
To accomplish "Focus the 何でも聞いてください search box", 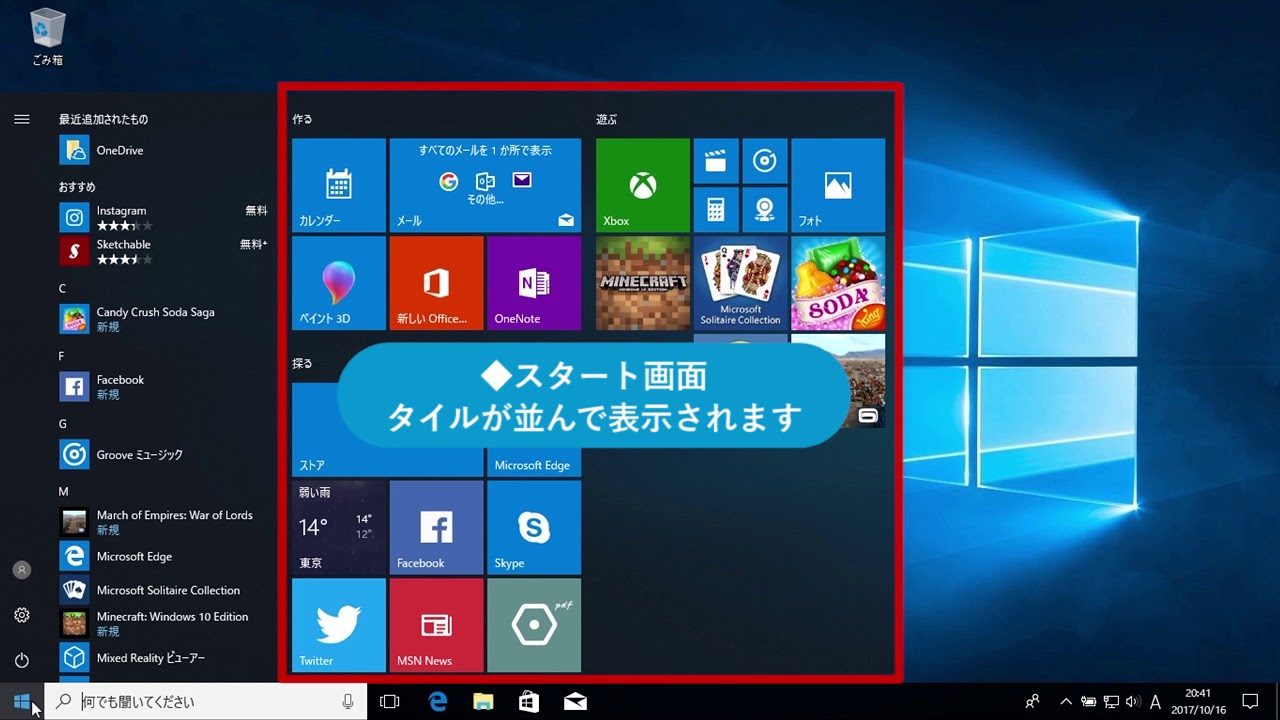I will 206,702.
